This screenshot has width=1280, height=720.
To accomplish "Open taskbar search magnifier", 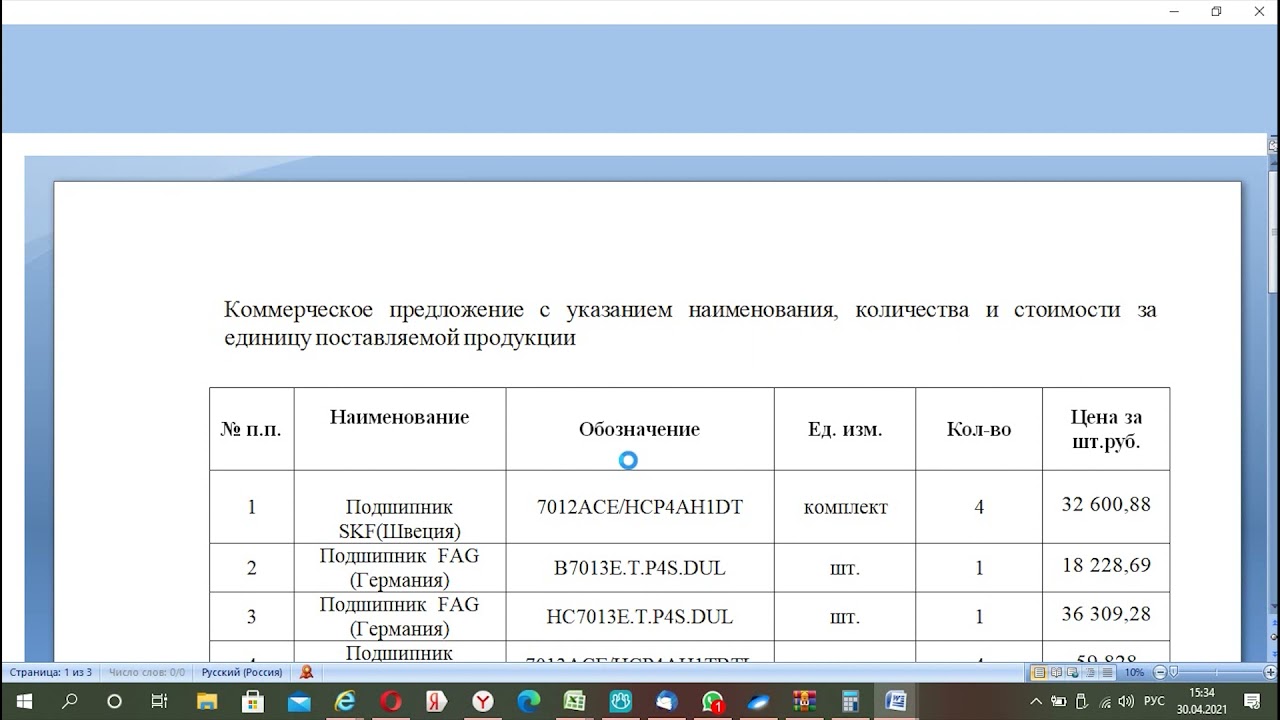I will (70, 701).
